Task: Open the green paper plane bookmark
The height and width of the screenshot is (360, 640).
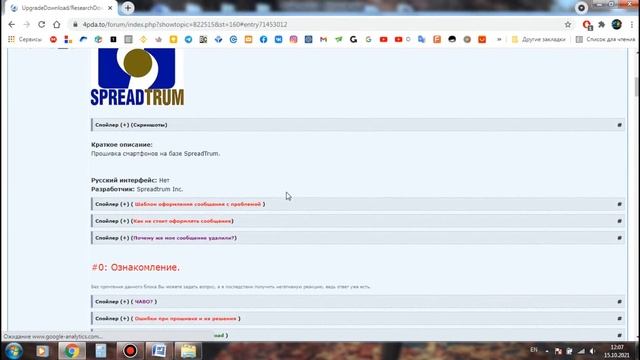Action: point(338,39)
